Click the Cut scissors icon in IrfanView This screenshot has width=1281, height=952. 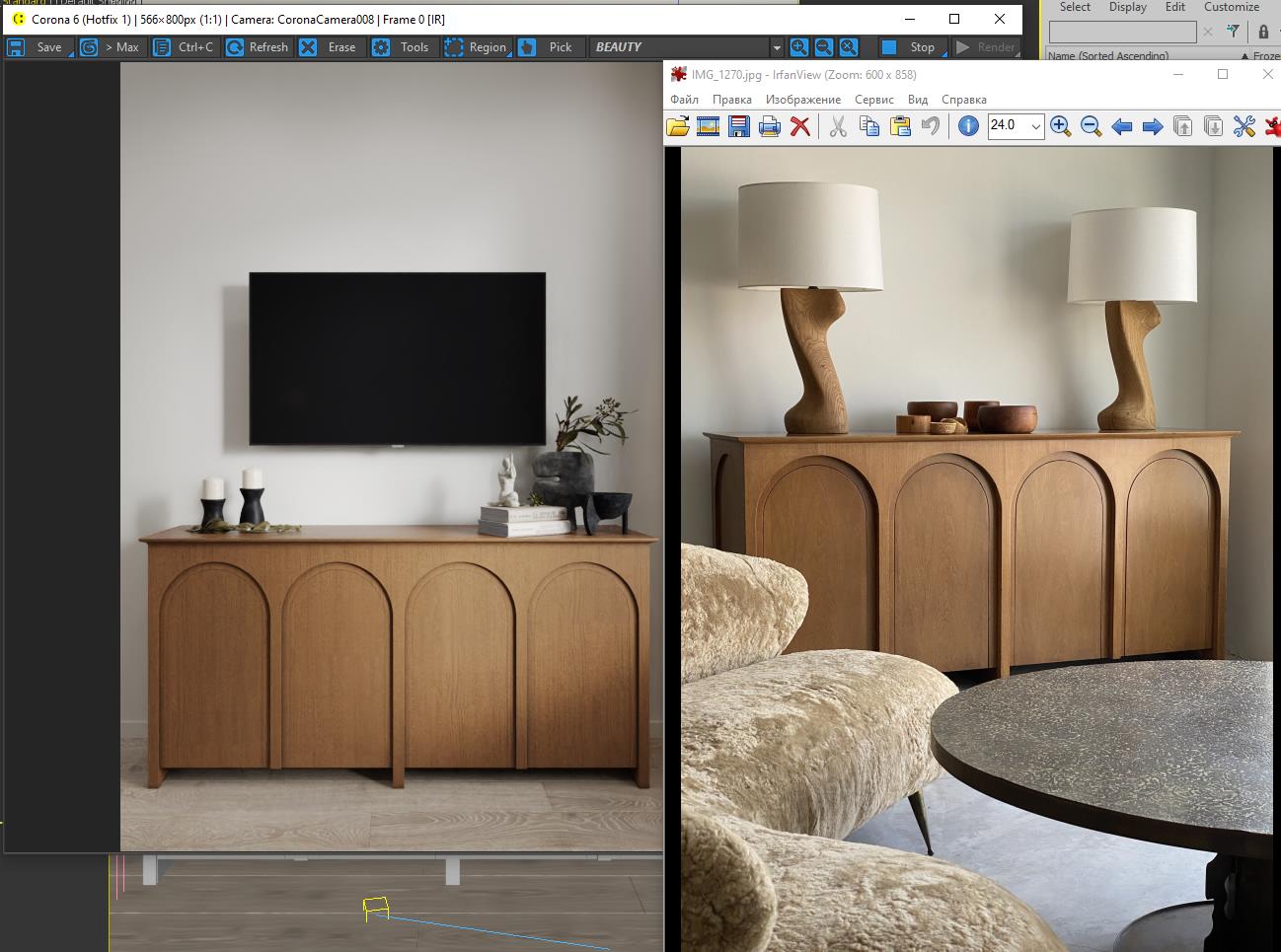coord(838,126)
